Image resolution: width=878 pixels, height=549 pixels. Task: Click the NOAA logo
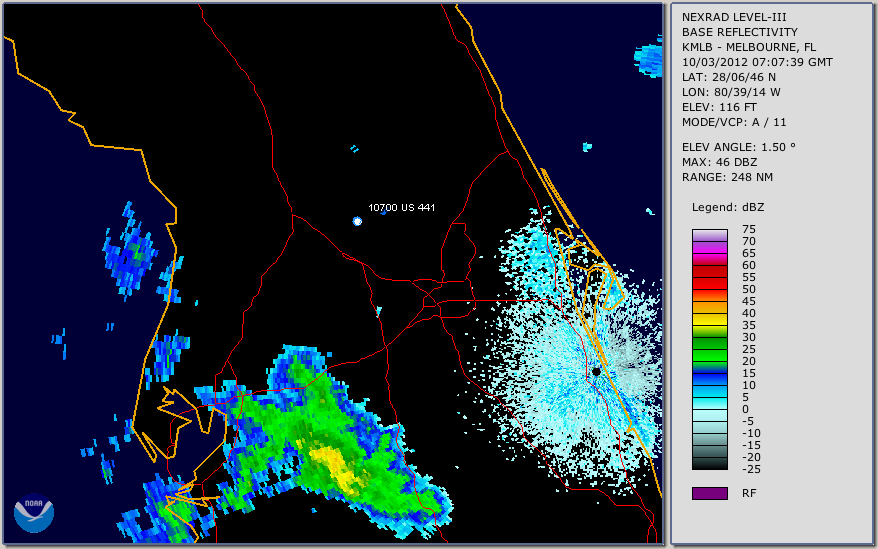(34, 513)
